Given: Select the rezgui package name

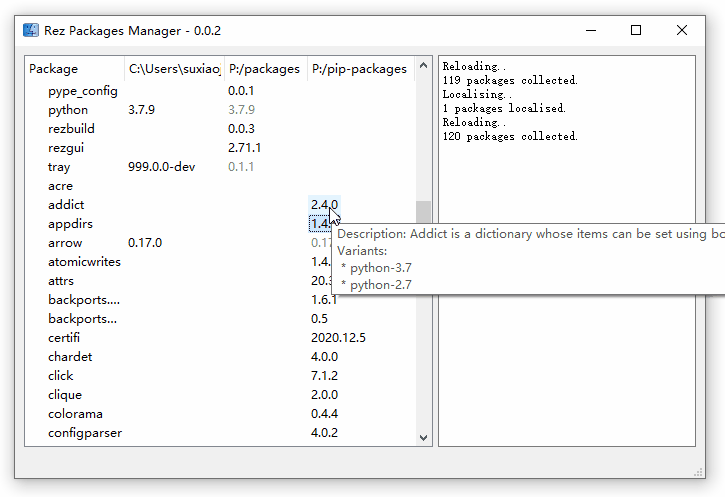Looking at the screenshot, I should click(66, 148).
